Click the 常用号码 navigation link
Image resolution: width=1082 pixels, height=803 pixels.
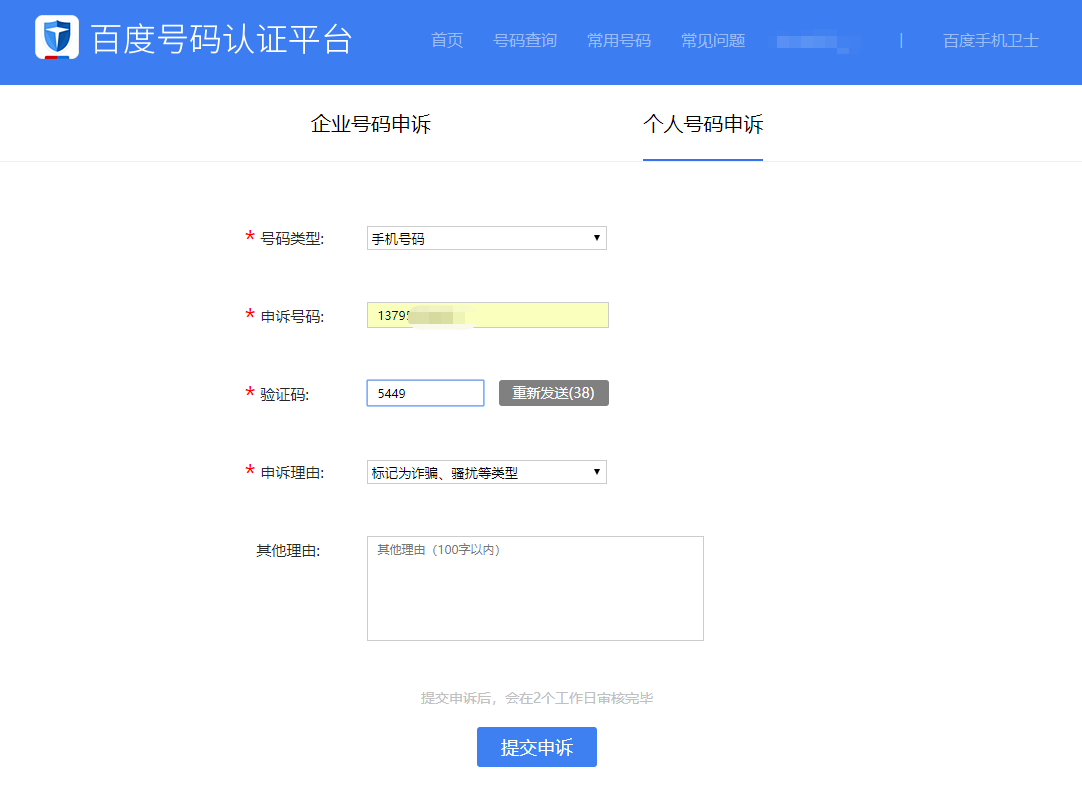(x=618, y=41)
